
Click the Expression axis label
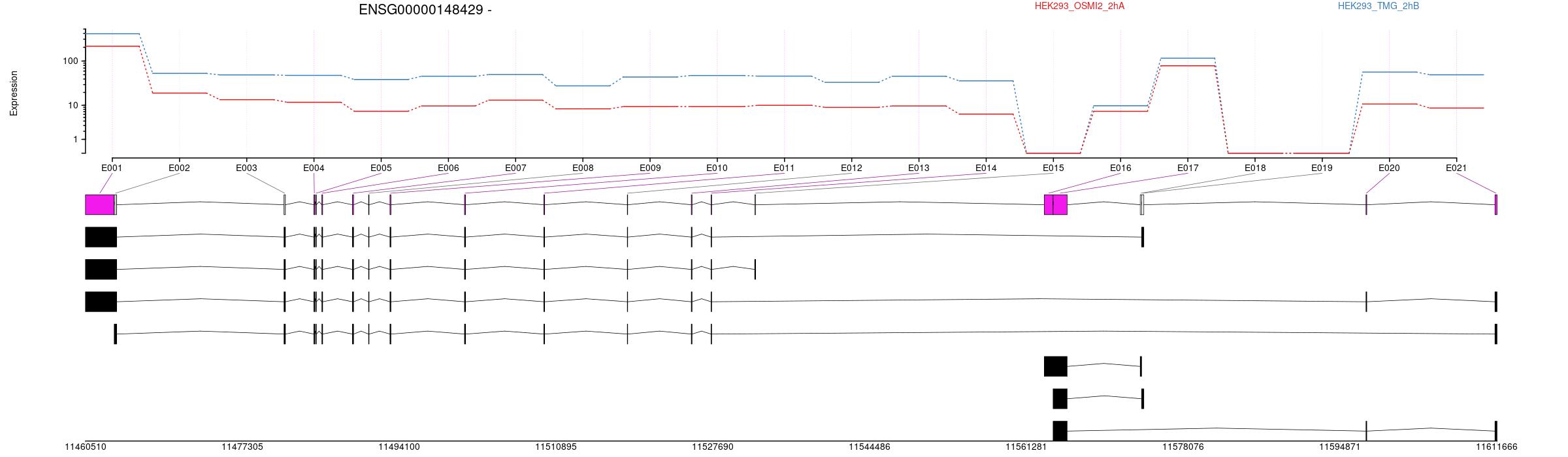pos(14,93)
